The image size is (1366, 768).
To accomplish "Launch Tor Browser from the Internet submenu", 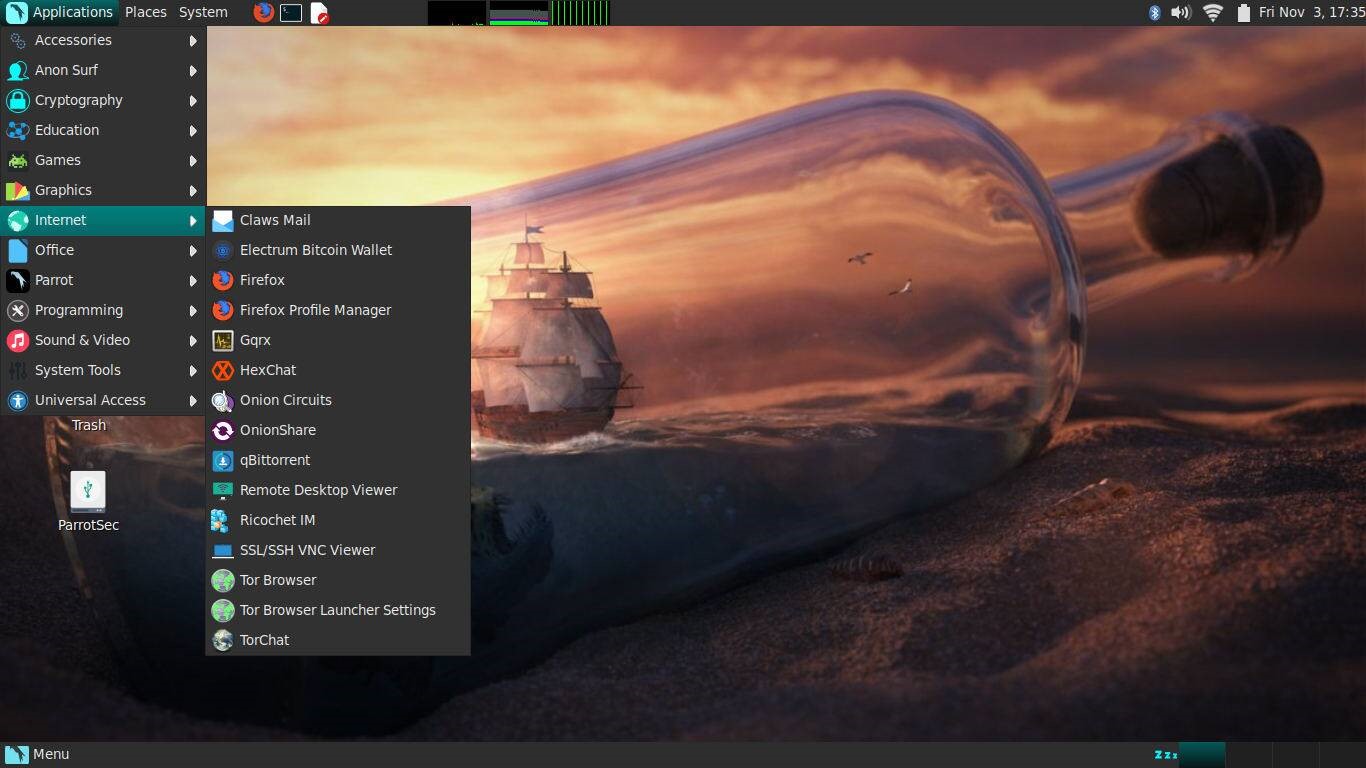I will (277, 580).
